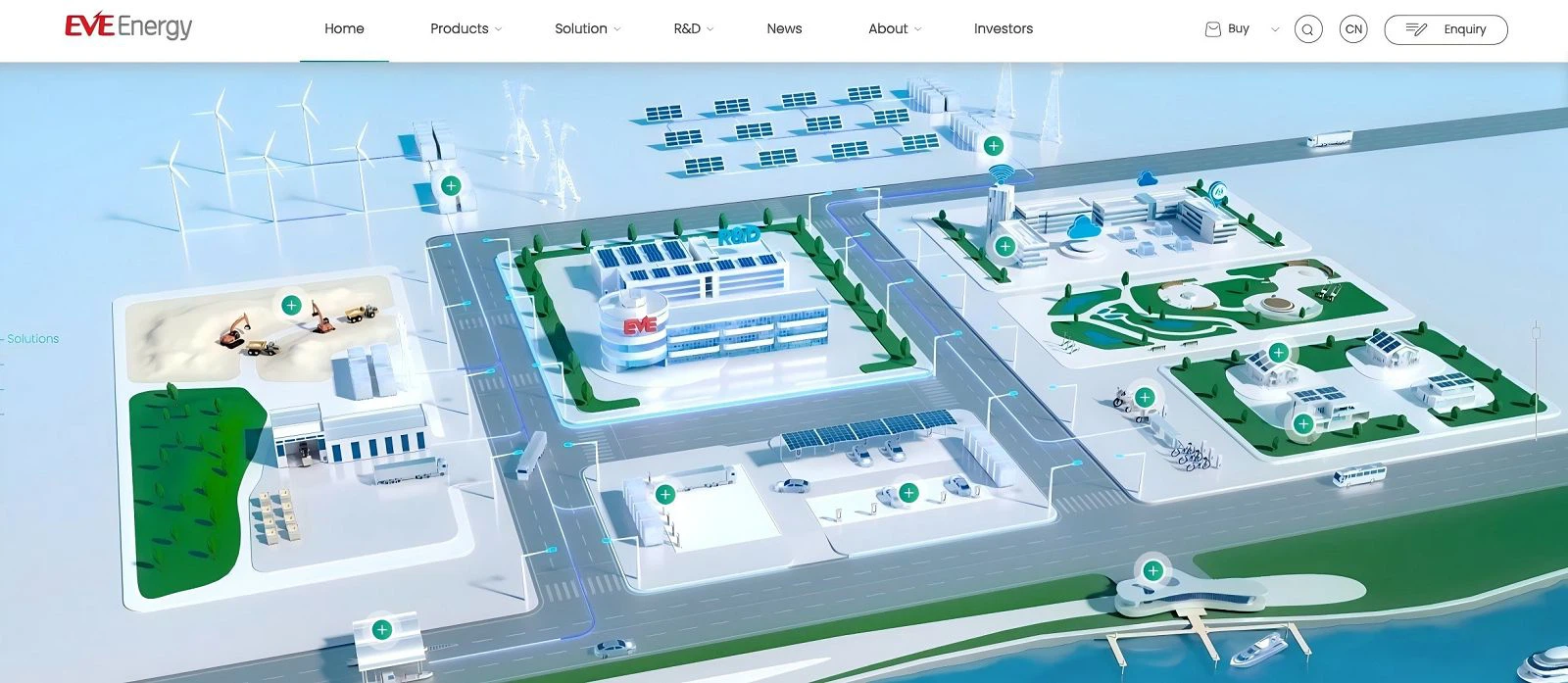The image size is (1568, 683).
Task: Open the Solution menu
Action: [581, 28]
